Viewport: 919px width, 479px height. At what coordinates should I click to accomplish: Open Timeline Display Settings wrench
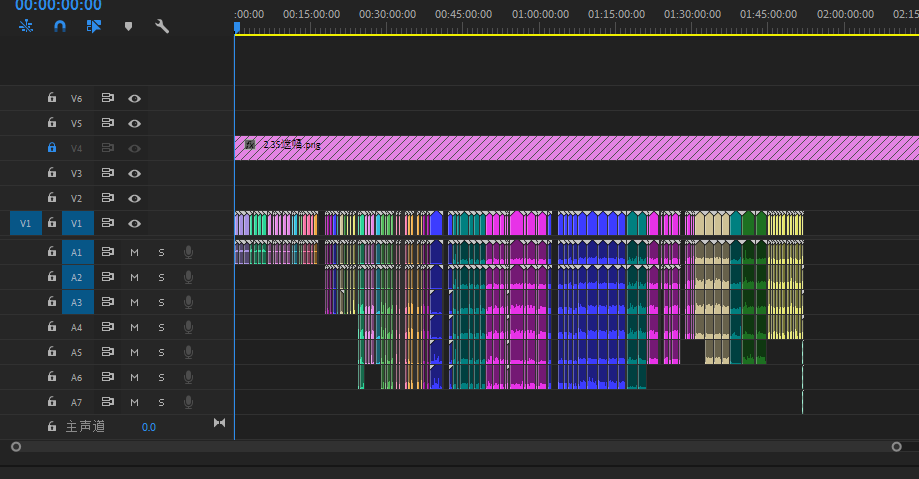click(162, 26)
